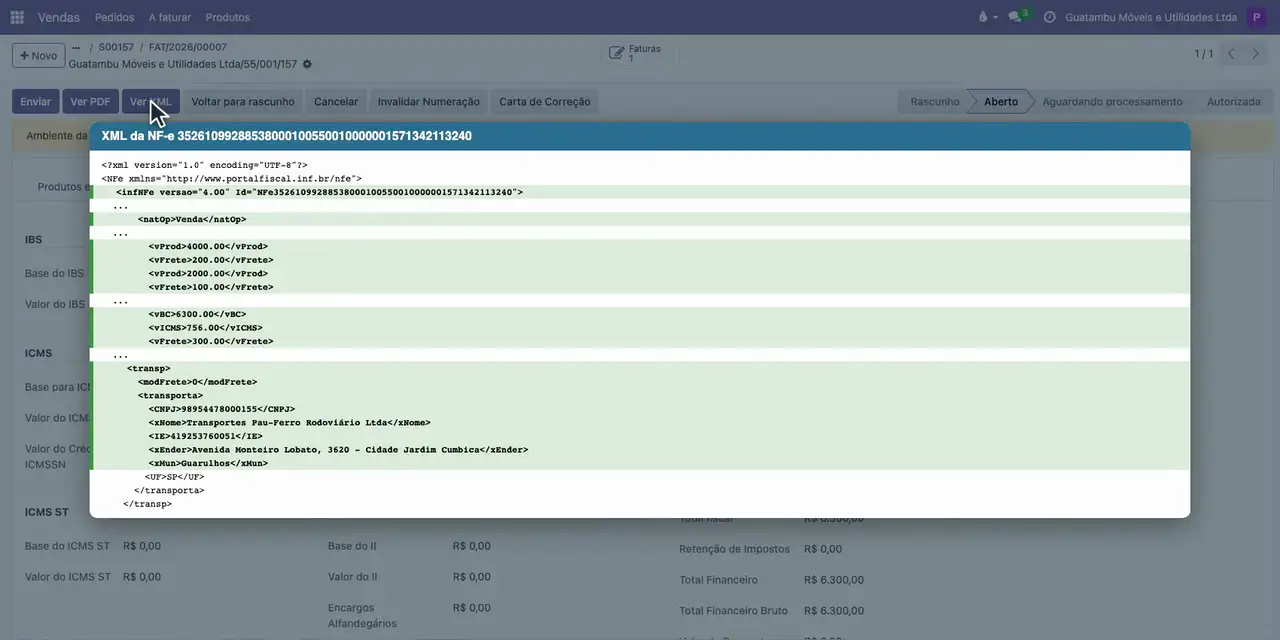Click the XML da NF-e dialog title

point(286,136)
